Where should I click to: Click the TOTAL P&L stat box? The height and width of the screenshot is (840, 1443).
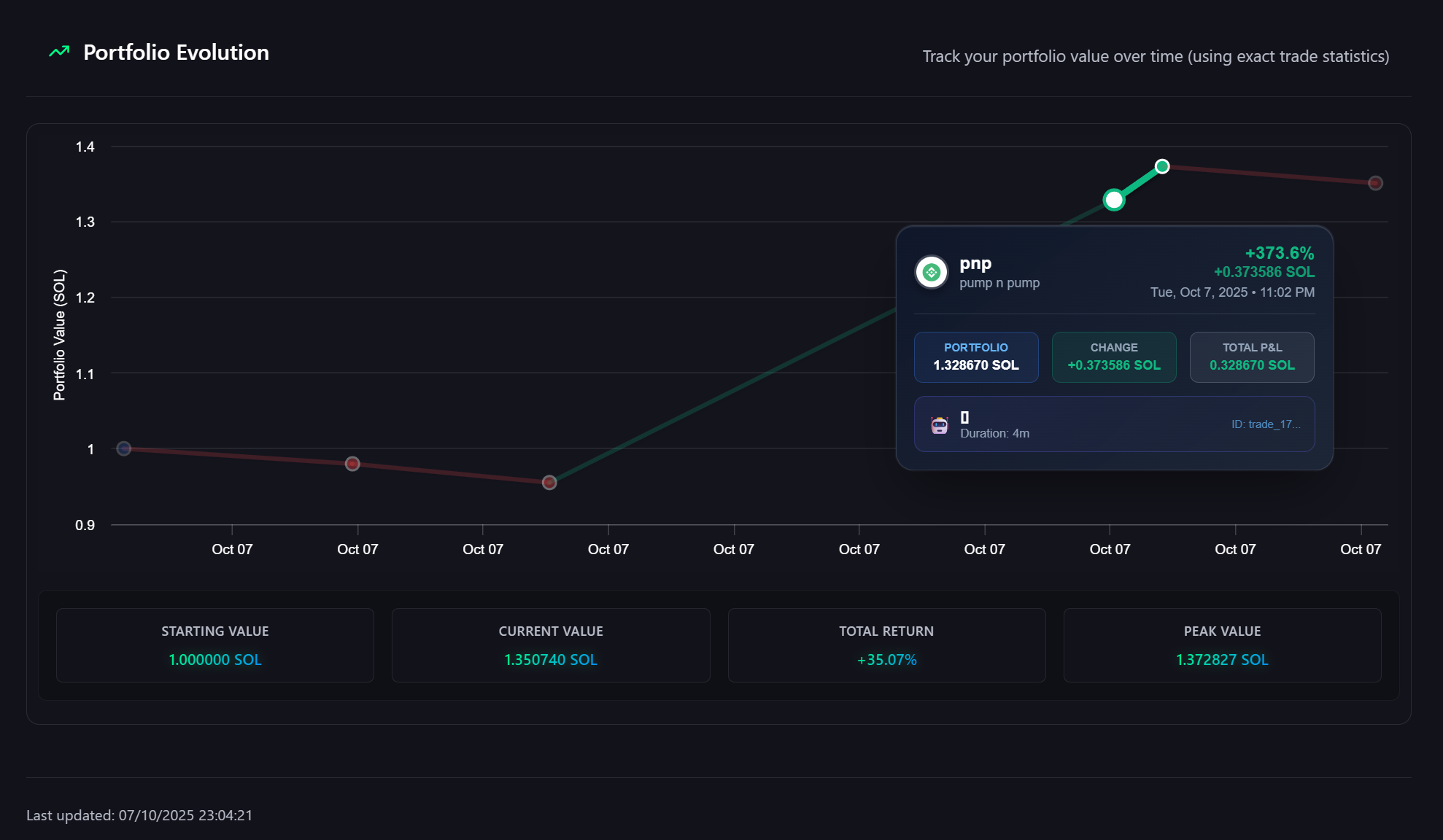click(1251, 357)
